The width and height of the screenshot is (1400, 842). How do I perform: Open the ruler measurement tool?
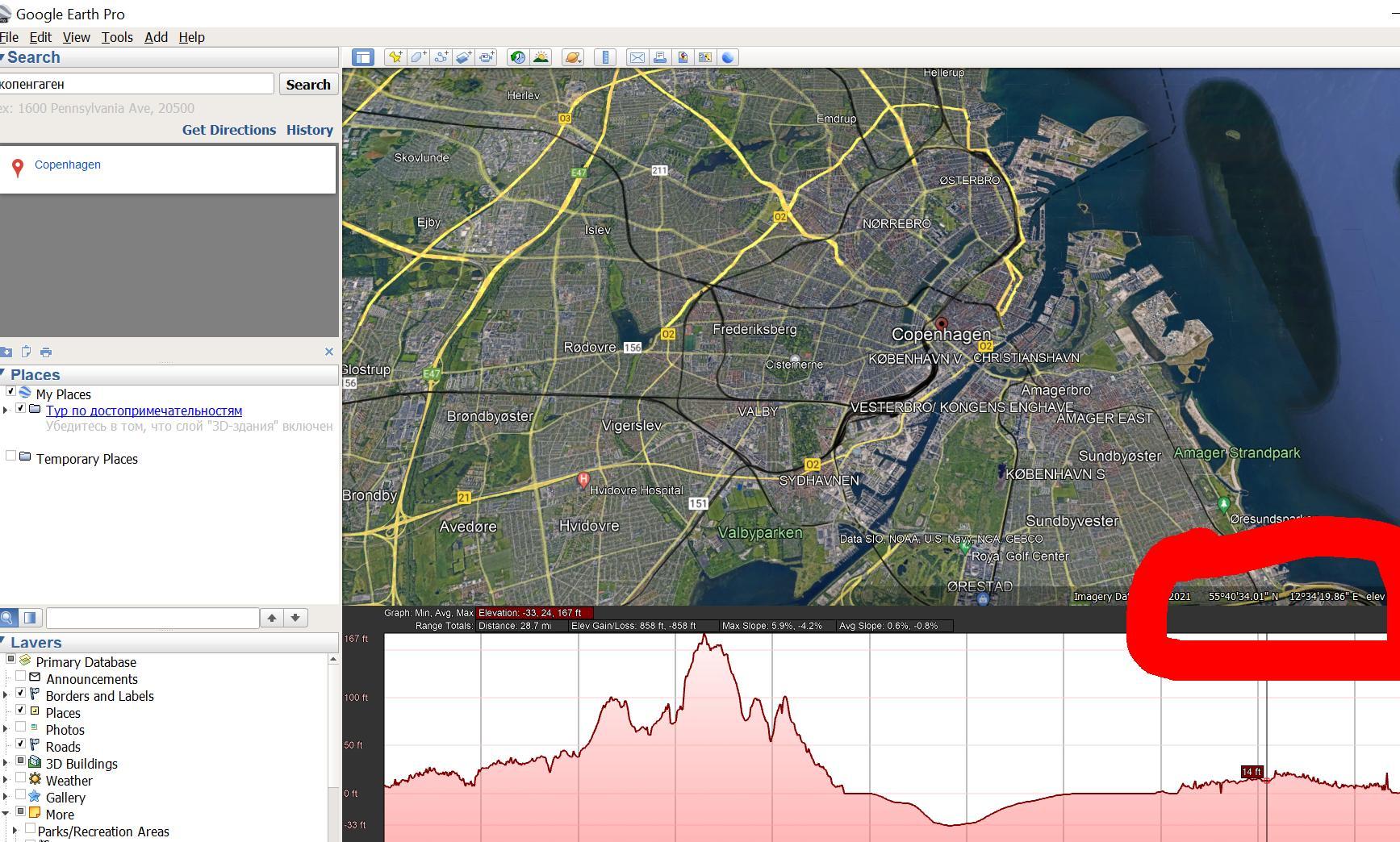click(605, 57)
